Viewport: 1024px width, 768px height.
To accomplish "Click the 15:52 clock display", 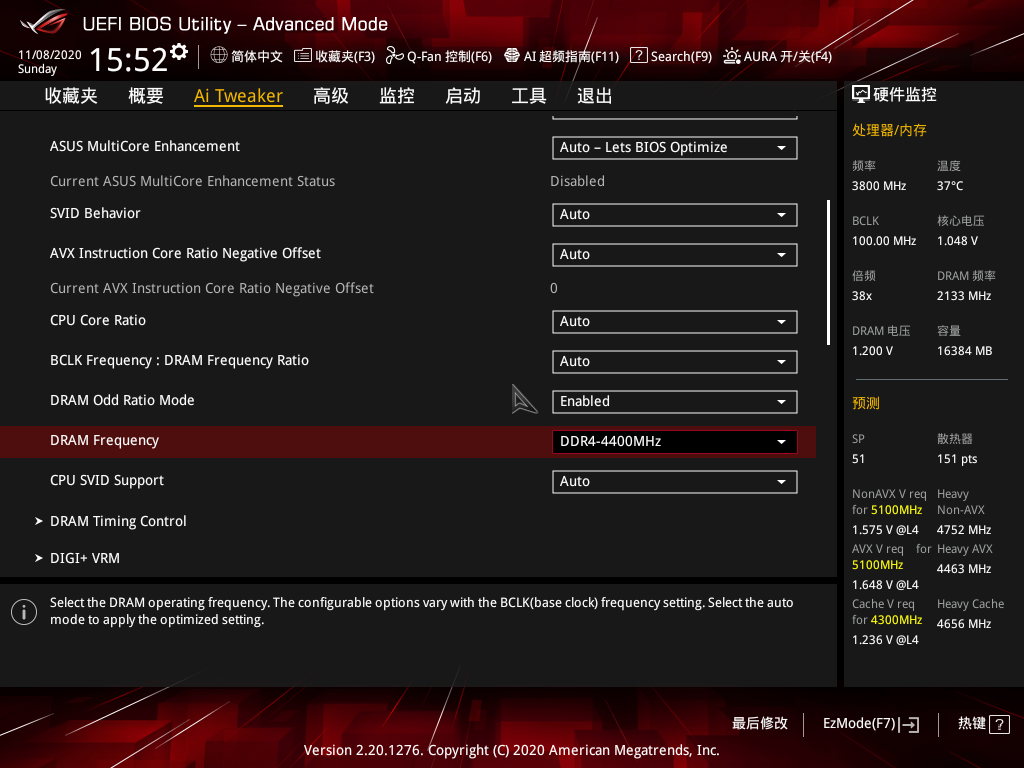I will [129, 59].
